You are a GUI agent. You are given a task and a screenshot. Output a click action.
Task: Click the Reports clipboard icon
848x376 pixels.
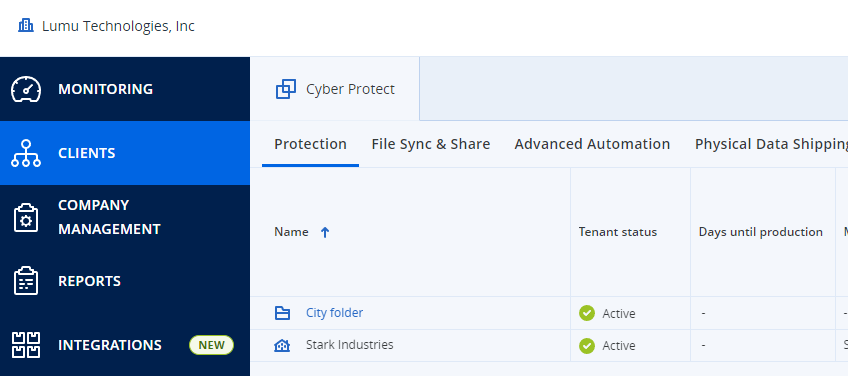26,281
